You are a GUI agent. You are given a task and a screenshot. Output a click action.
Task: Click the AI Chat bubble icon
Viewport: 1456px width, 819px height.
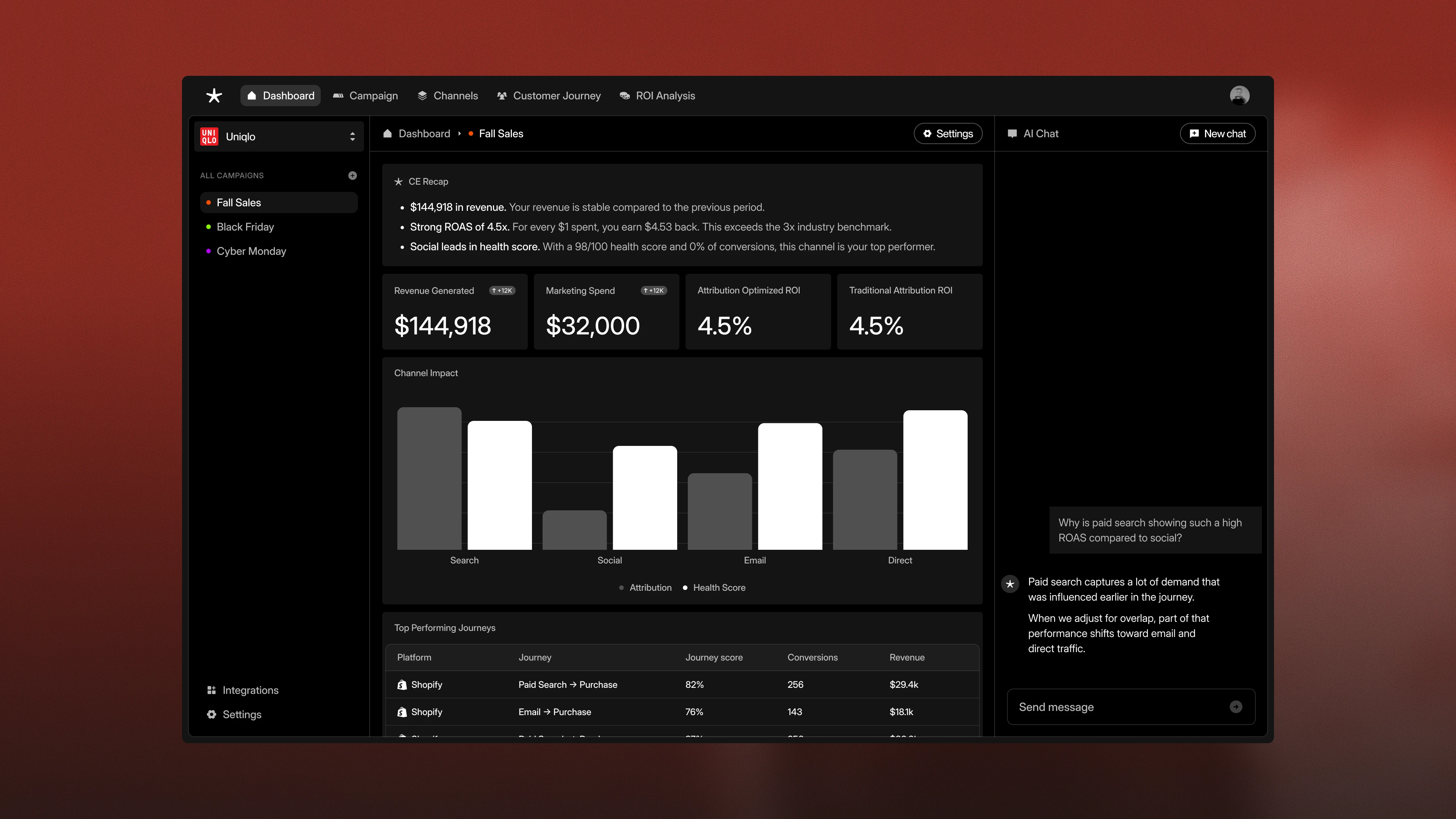coord(1012,133)
